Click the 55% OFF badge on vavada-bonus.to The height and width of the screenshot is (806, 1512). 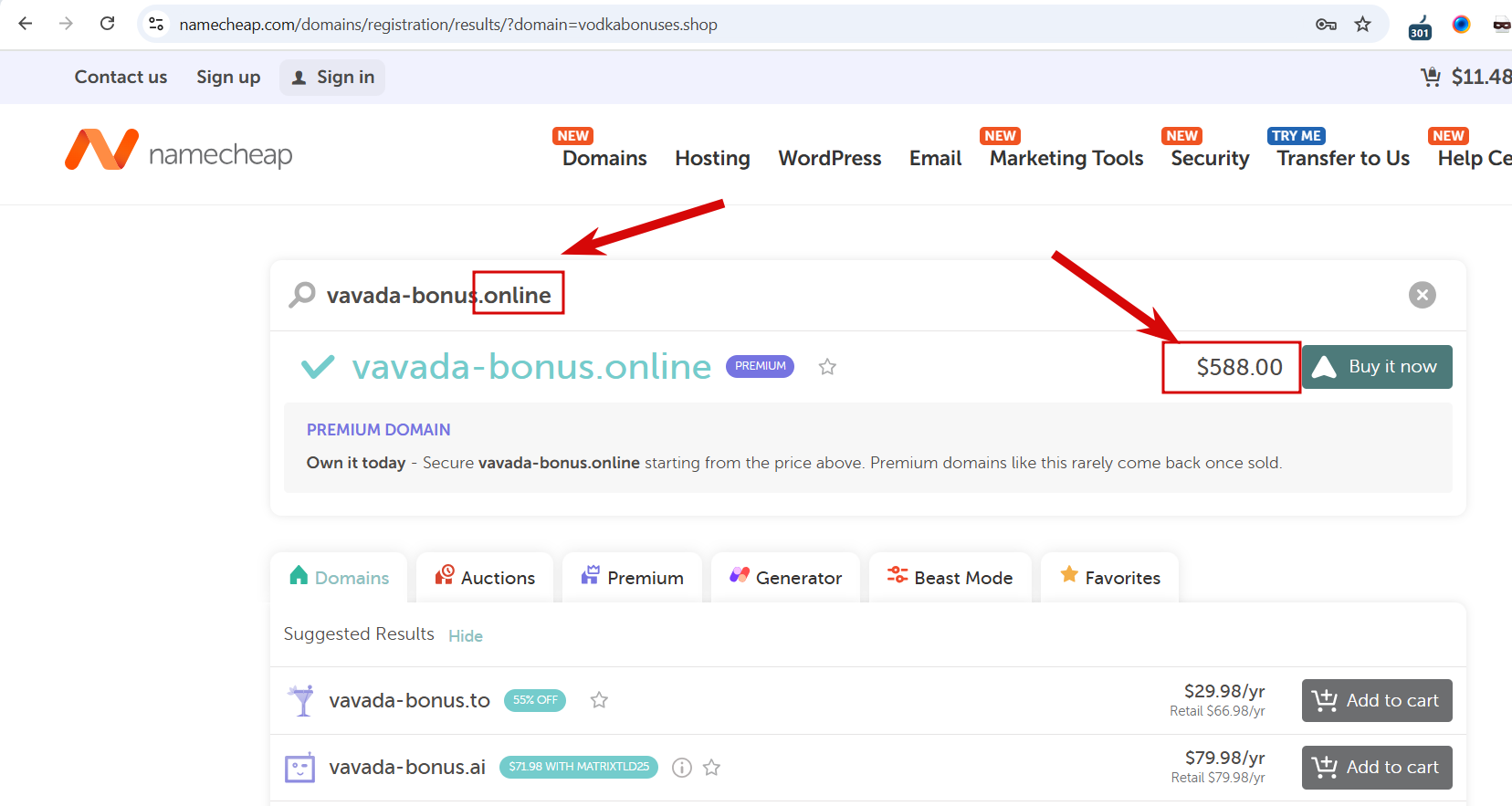[x=535, y=700]
